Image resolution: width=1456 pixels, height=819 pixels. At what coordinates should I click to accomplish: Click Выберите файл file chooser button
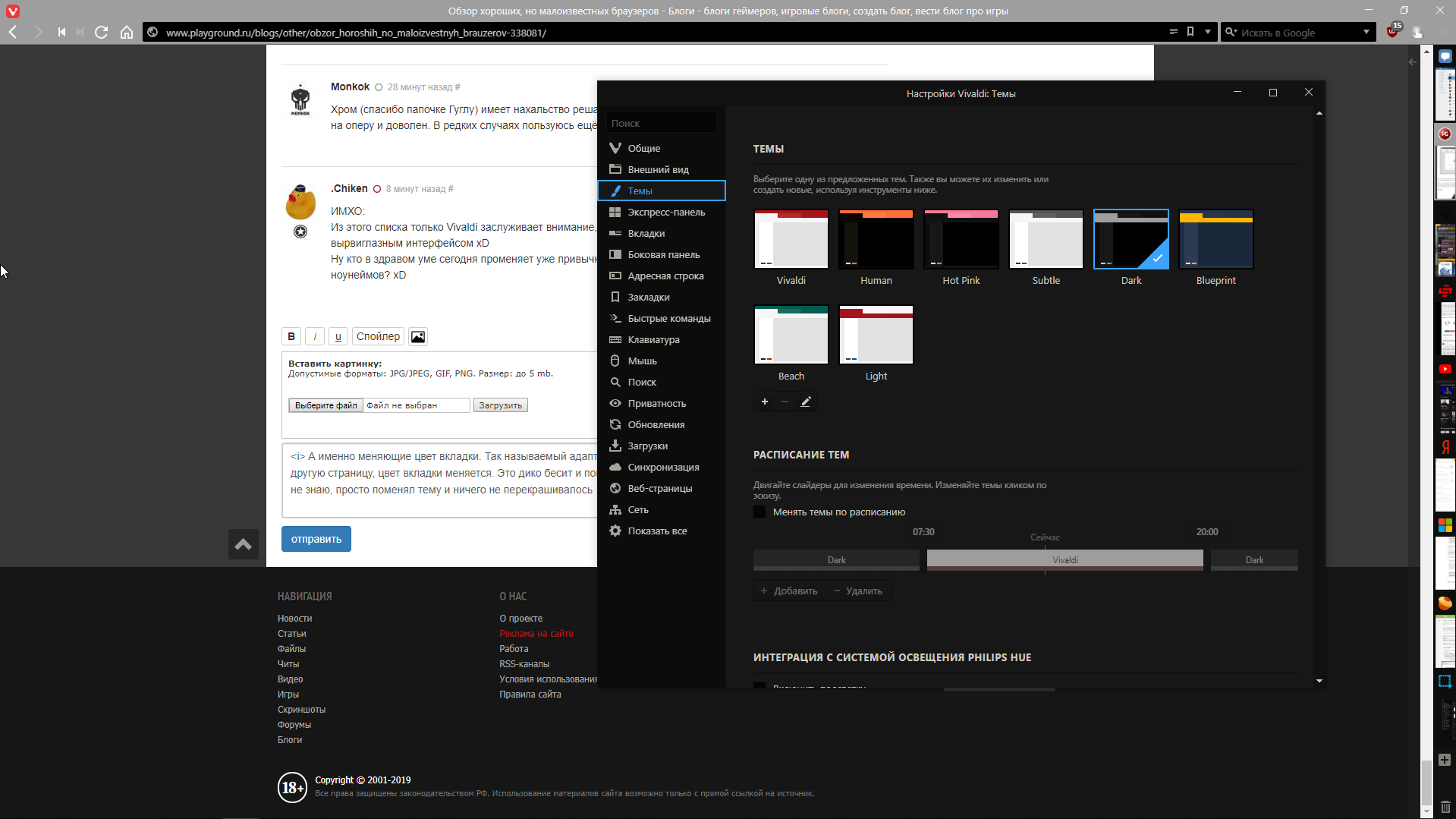coord(325,405)
